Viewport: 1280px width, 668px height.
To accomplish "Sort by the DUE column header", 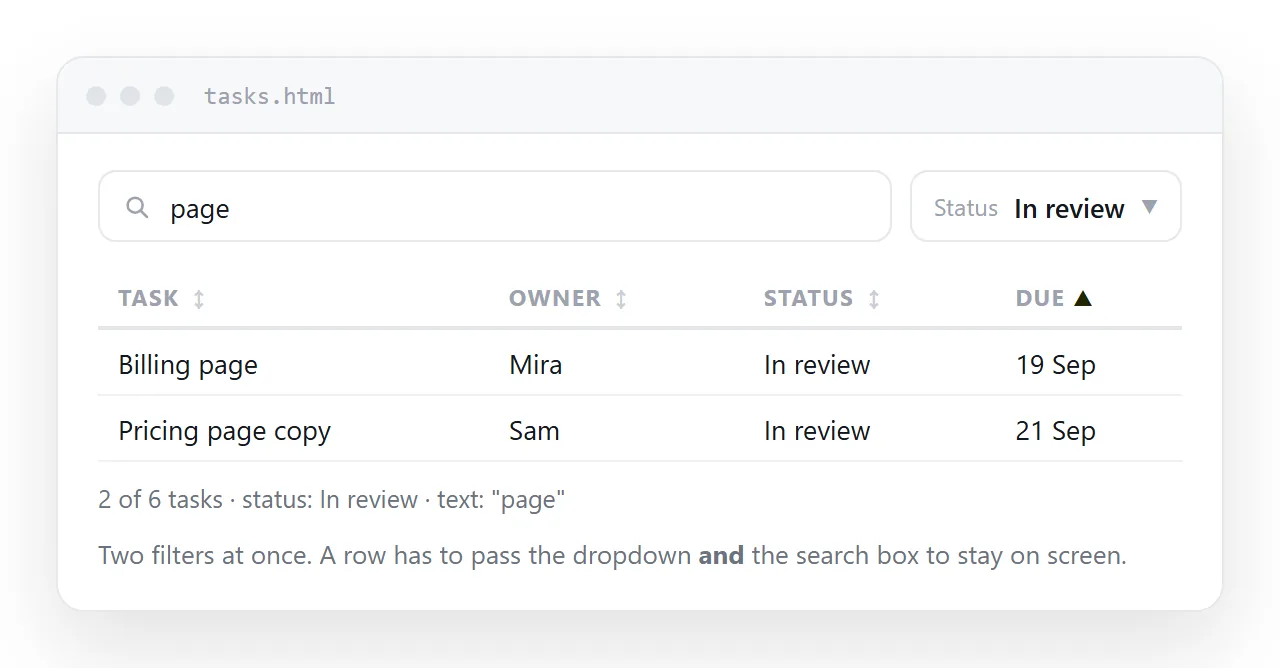I will 1054,298.
